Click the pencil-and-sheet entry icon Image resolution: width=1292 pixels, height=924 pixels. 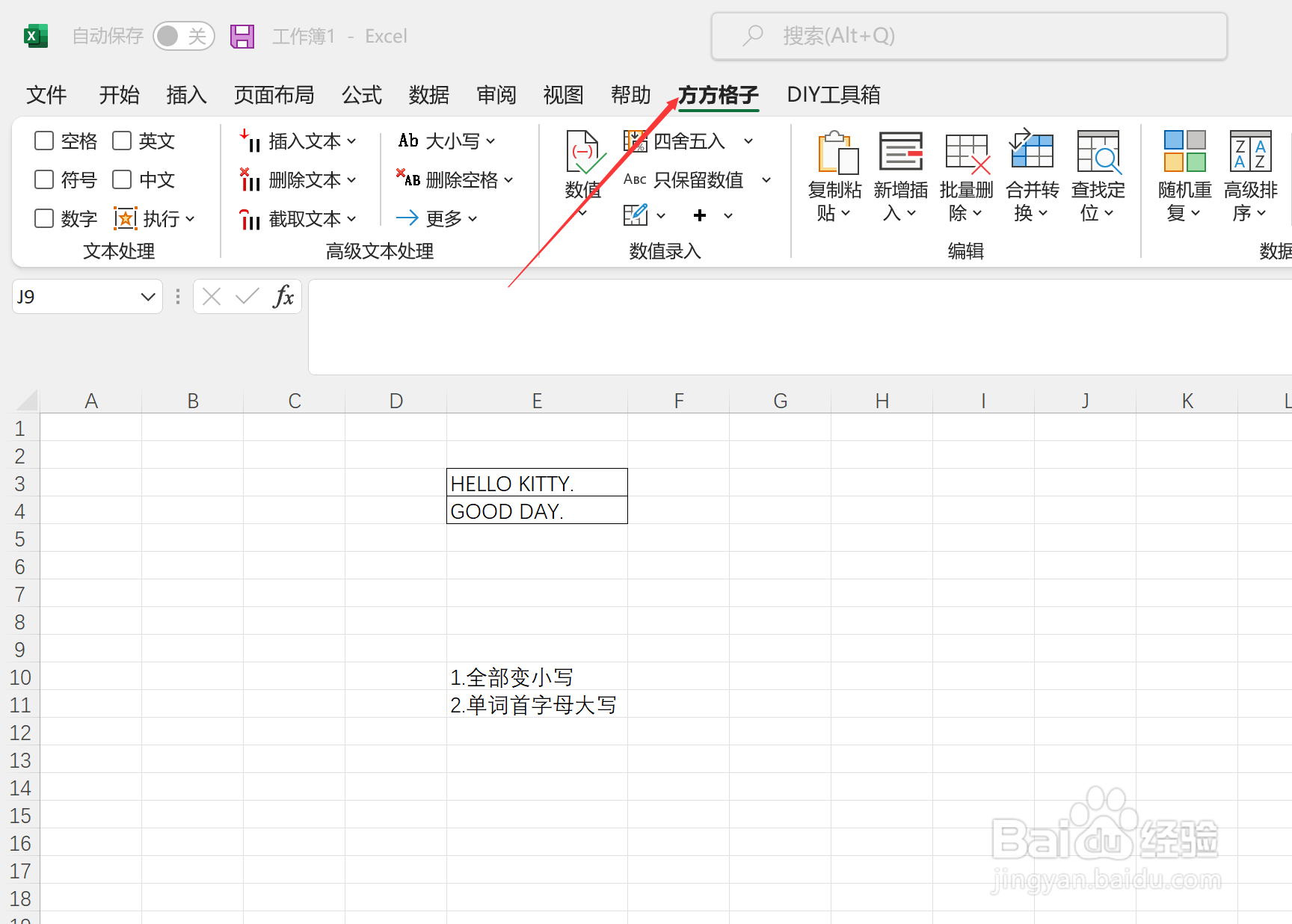636,215
